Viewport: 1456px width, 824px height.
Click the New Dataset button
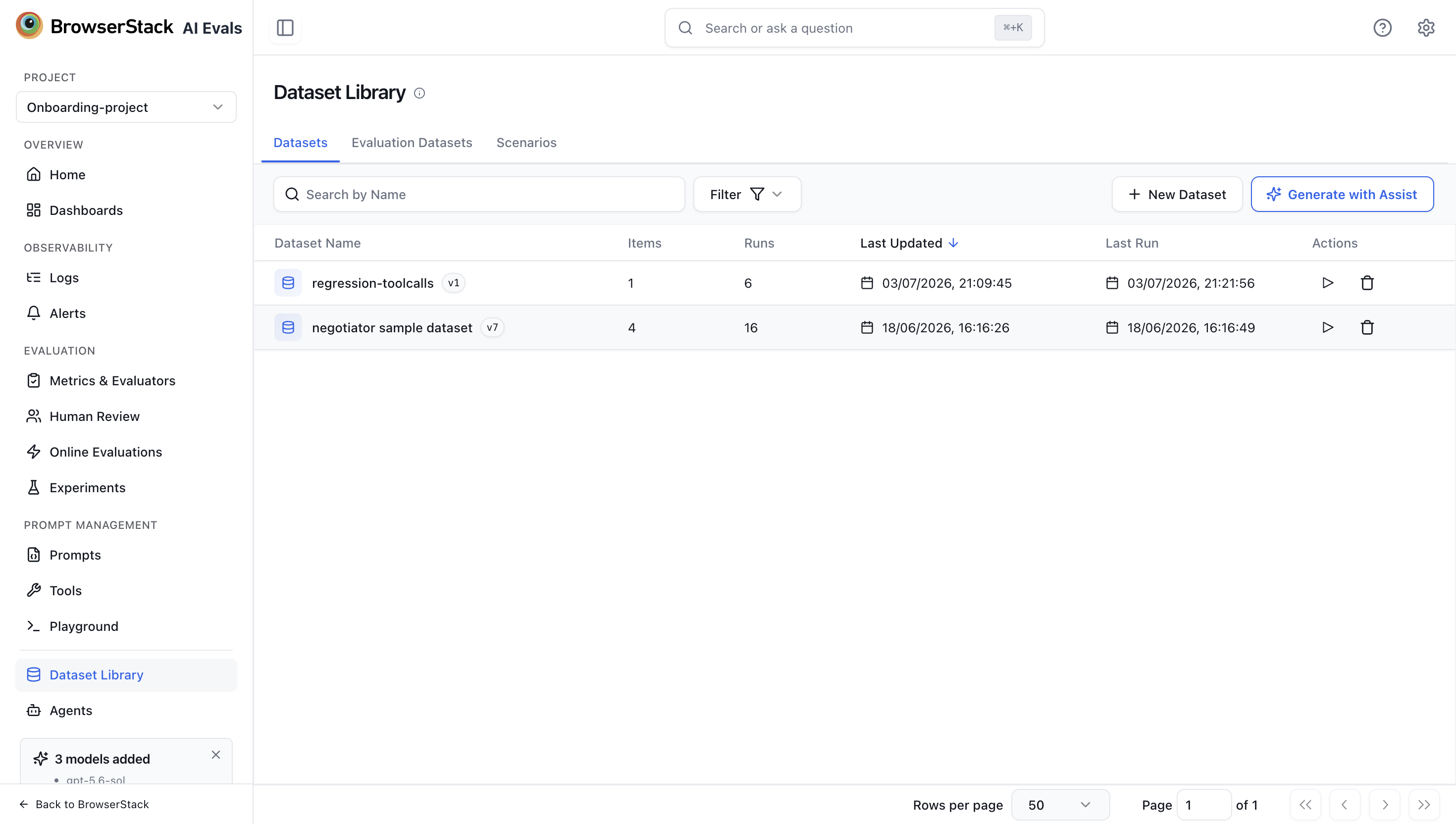tap(1177, 195)
